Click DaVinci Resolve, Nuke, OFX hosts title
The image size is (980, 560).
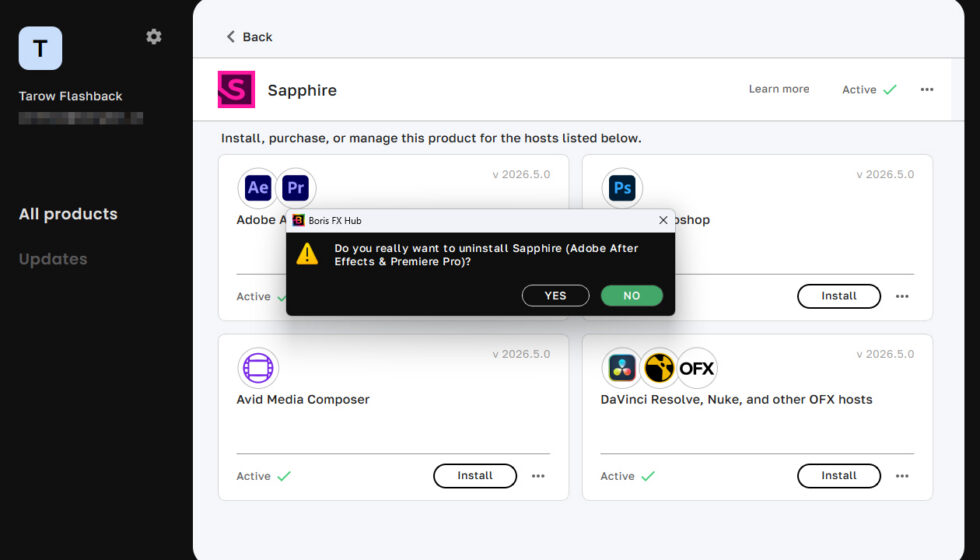tap(736, 399)
